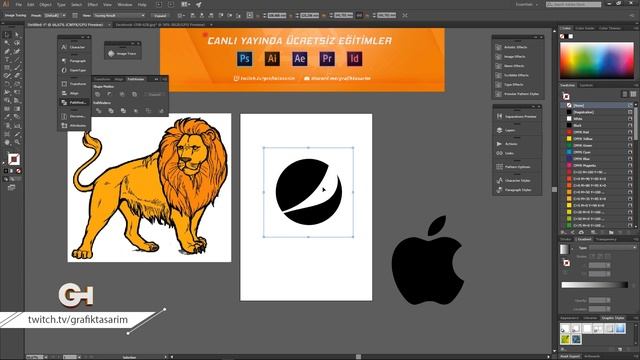Open the Pathfinder panel icon in dock

64,102
